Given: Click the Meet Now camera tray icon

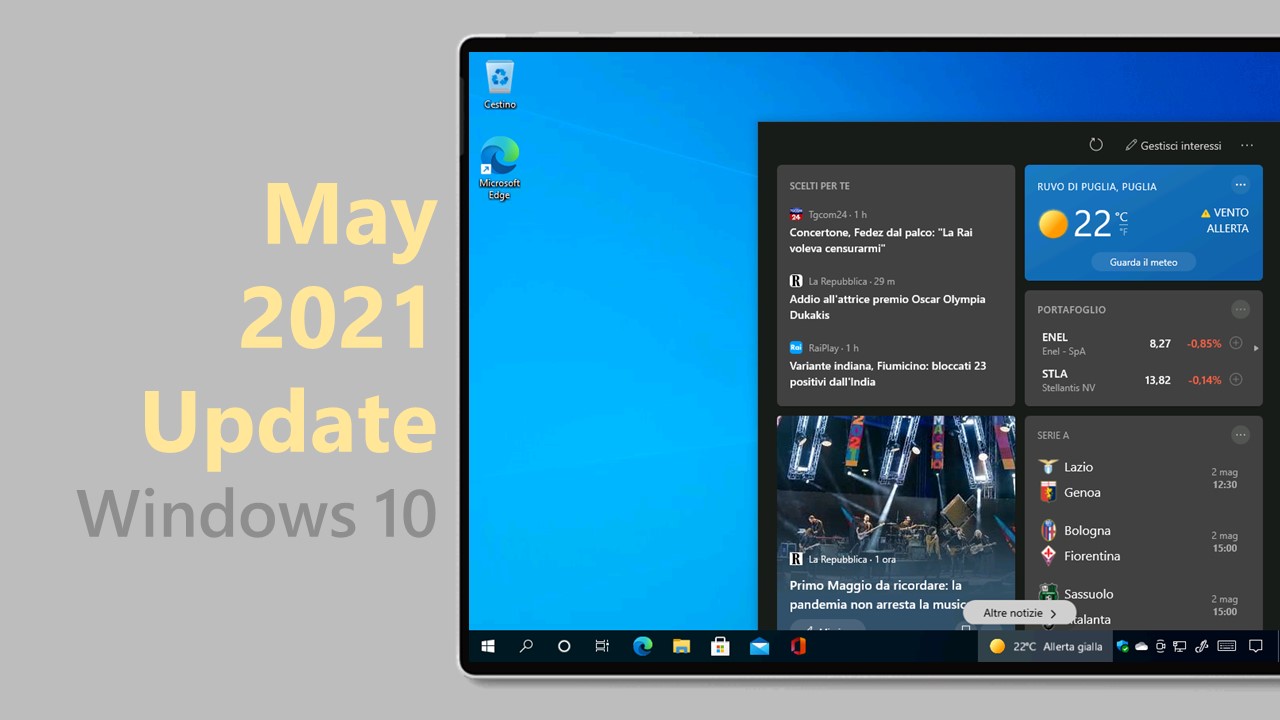Looking at the screenshot, I should 1160,646.
